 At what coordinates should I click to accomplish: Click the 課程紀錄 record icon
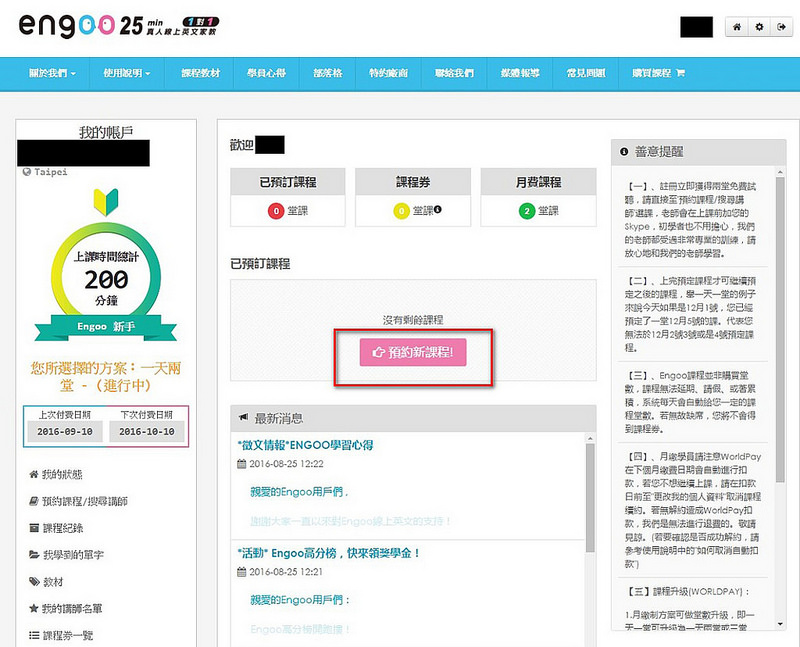[x=33, y=528]
